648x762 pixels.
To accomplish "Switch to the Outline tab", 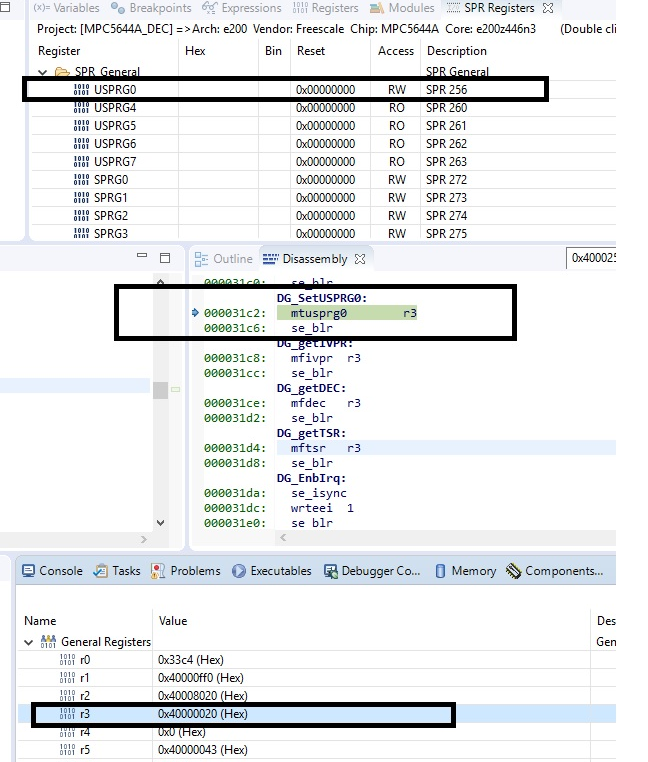I will (224, 259).
